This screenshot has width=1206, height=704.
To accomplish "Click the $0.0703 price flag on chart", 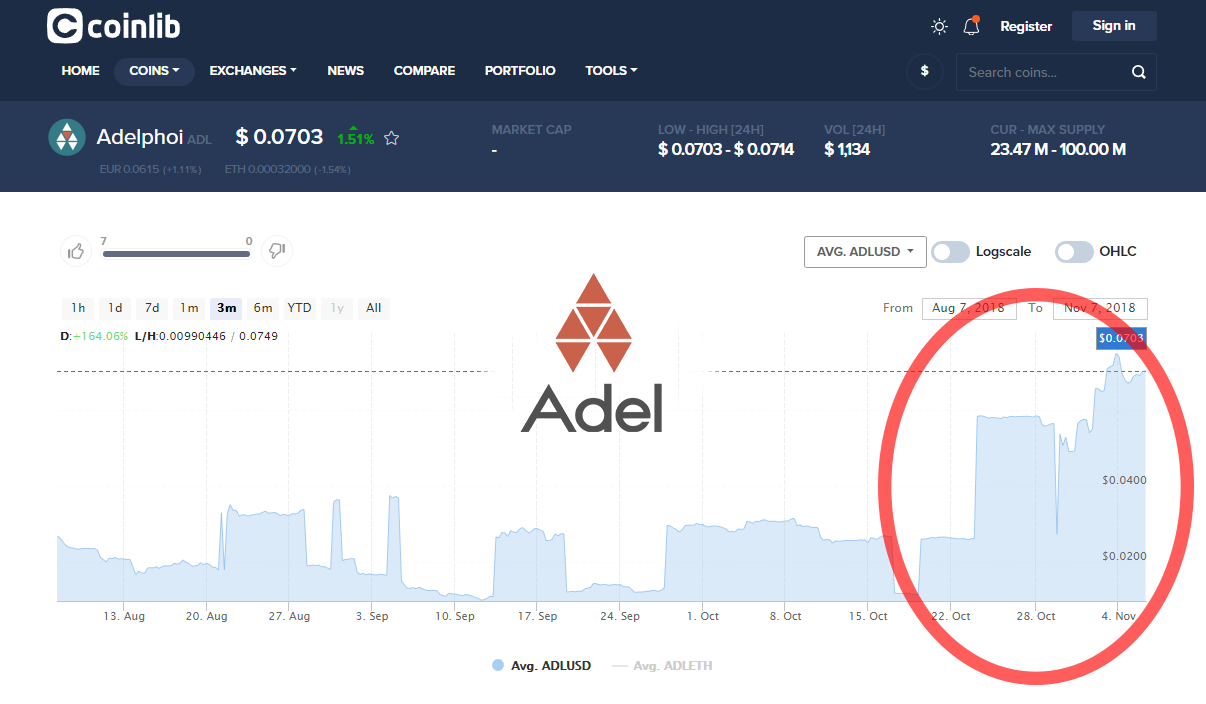I will pos(1120,338).
